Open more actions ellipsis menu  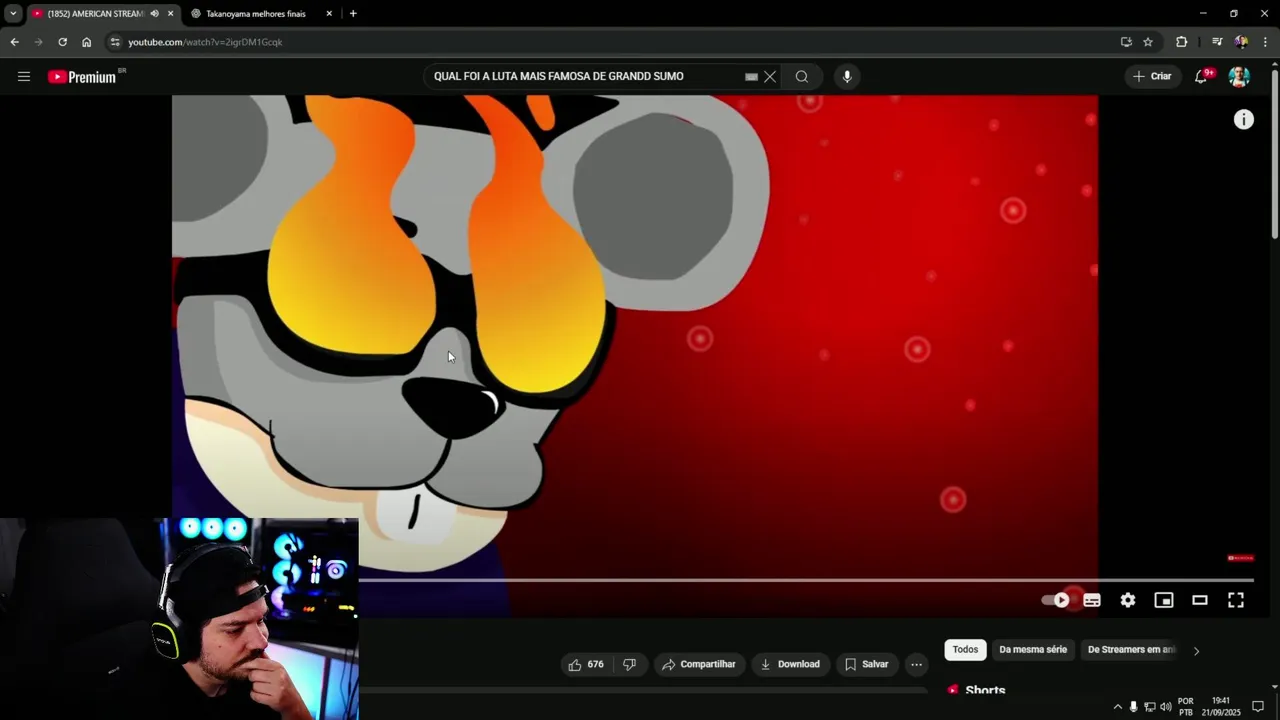click(x=916, y=664)
